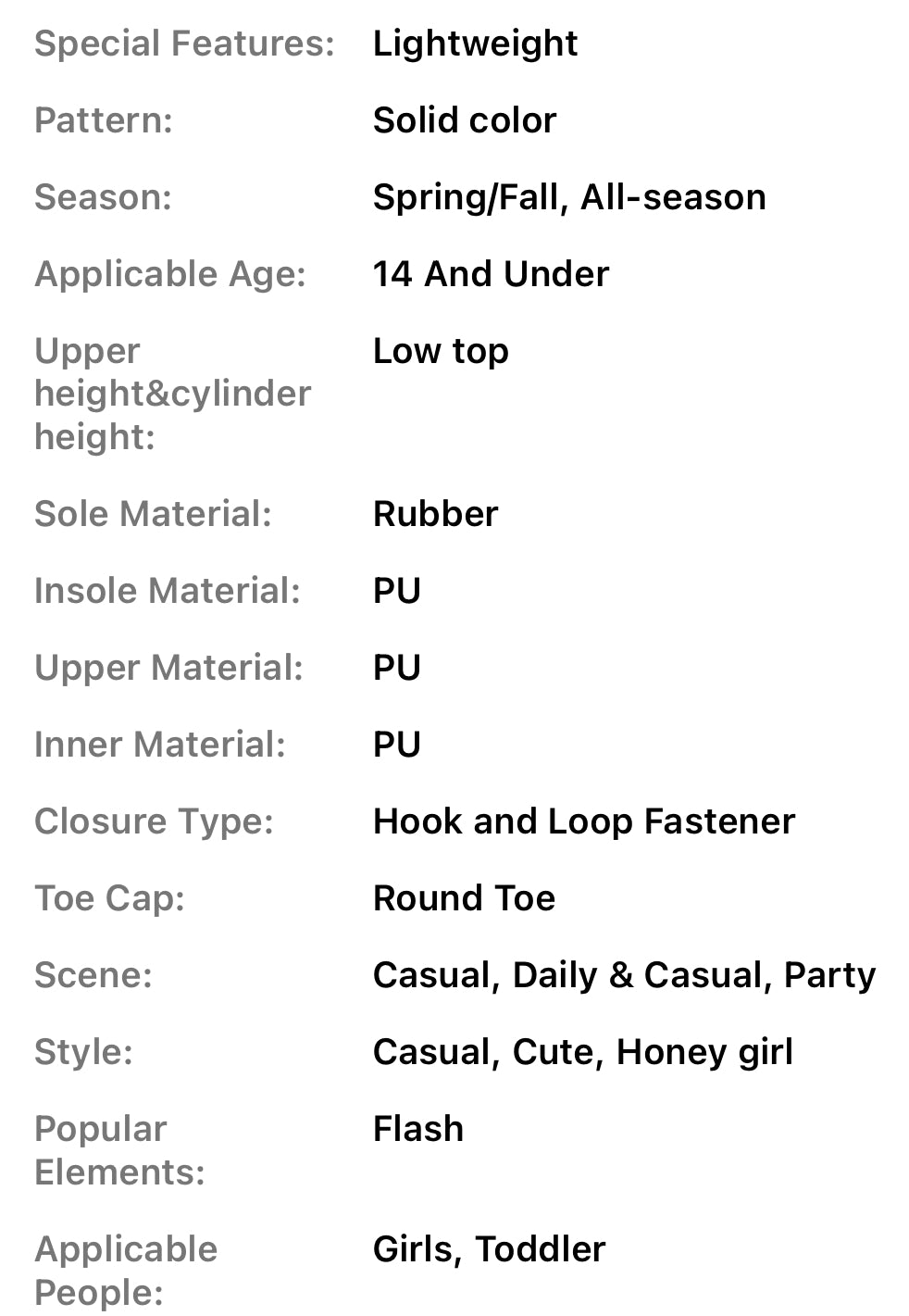Viewport: 909px width, 1316px height.
Task: Select the 'Applicable People:' label
Action: pyautogui.click(x=126, y=1271)
